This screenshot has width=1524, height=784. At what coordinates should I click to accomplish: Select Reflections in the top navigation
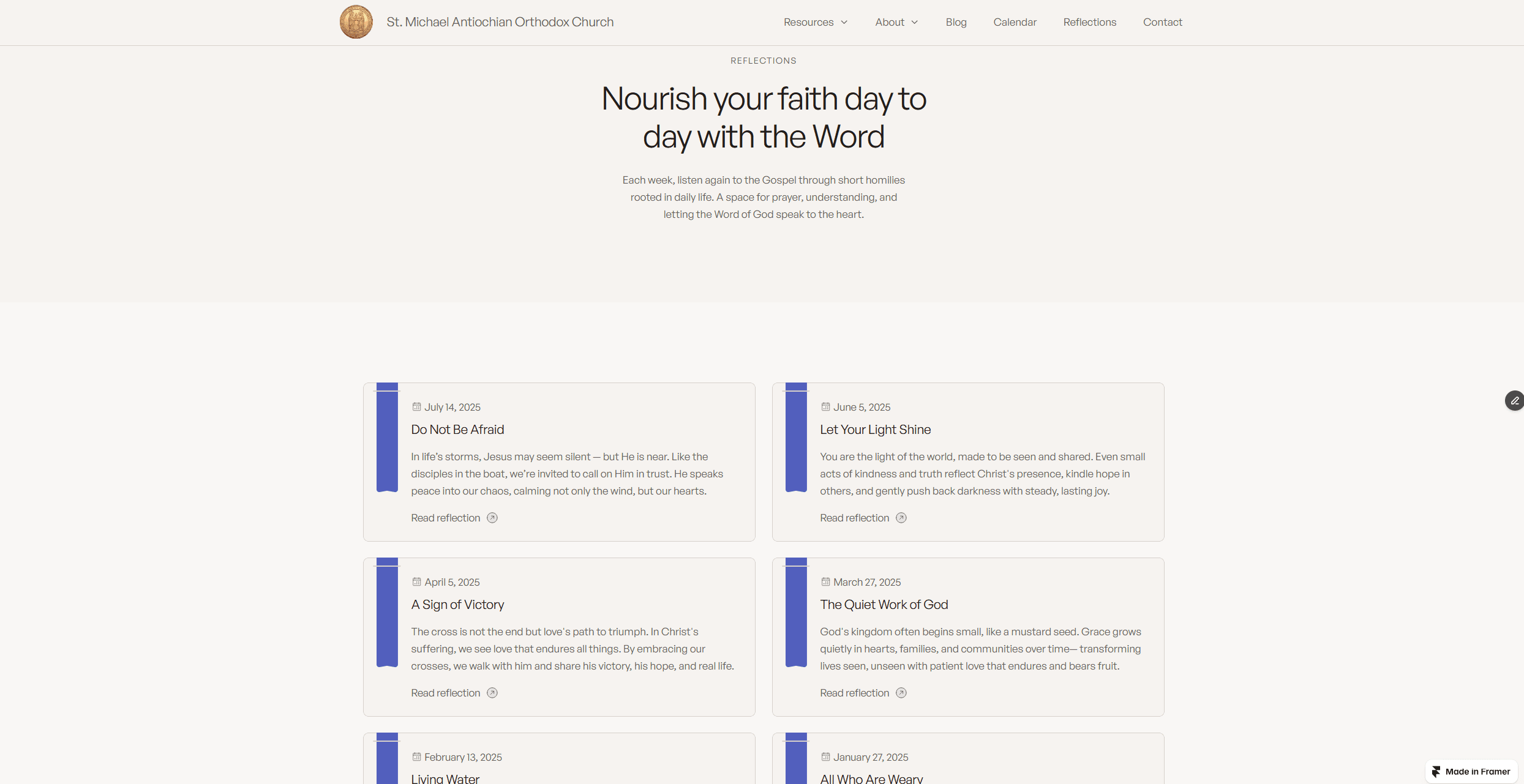tap(1089, 22)
